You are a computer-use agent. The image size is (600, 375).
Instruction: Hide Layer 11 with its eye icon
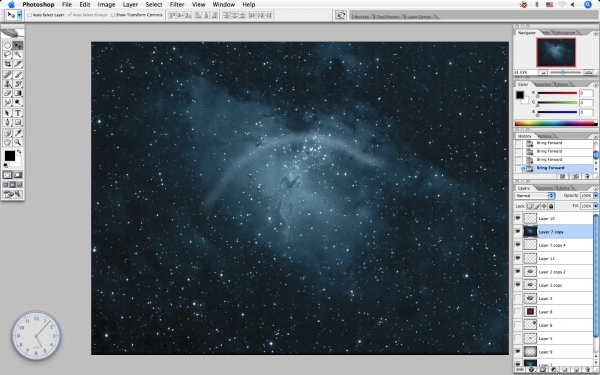pyautogui.click(x=518, y=258)
